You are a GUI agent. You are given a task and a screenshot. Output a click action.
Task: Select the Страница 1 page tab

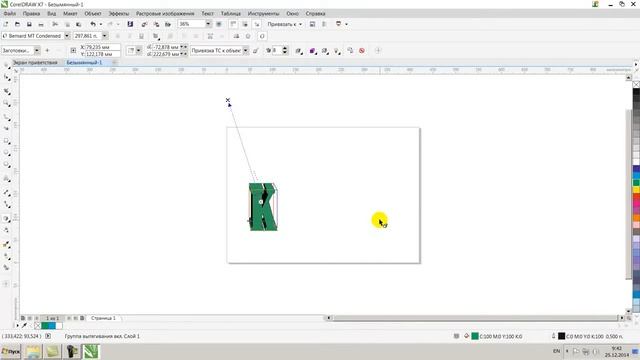point(103,318)
